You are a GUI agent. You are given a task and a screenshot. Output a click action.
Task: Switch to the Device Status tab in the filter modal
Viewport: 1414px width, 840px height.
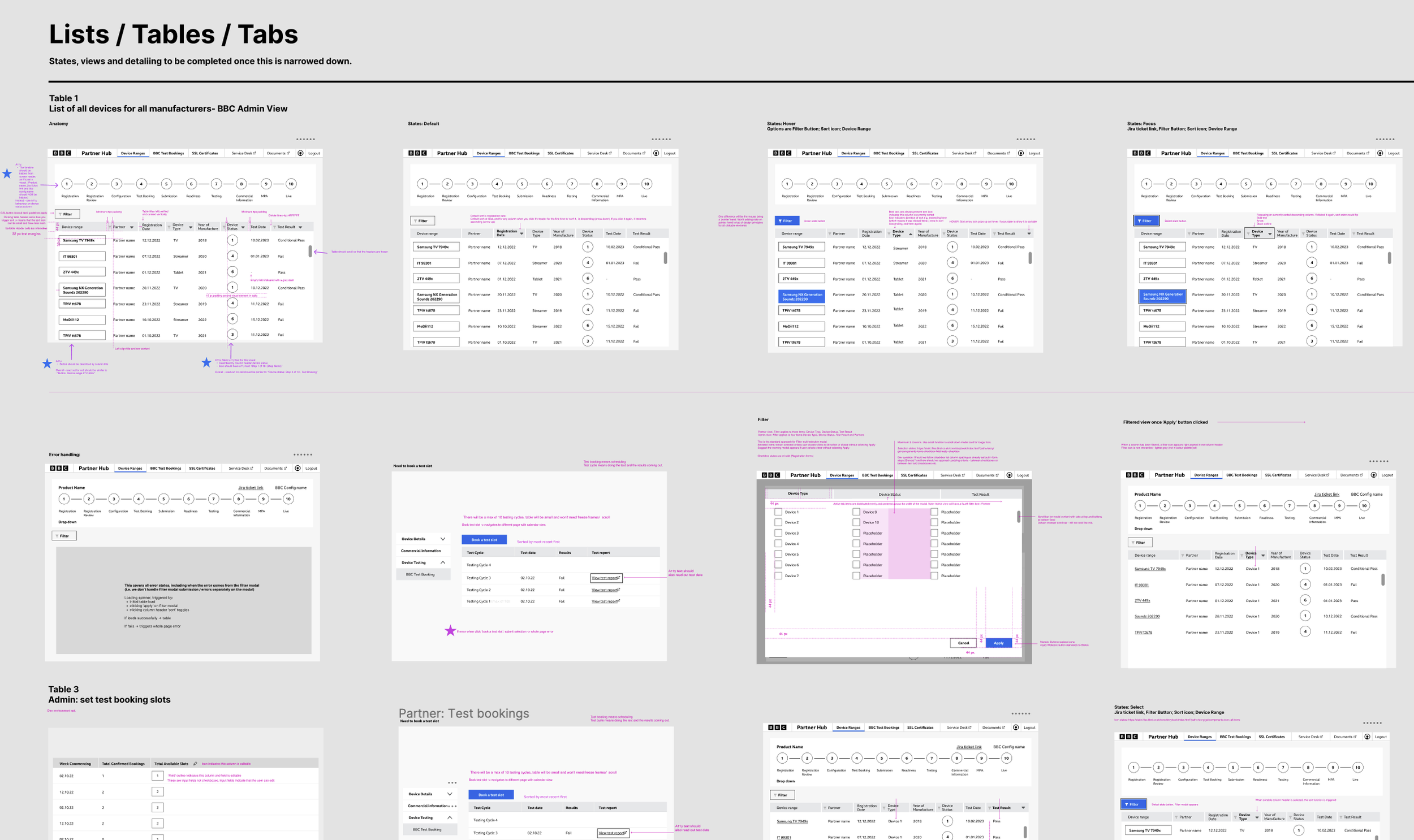889,494
